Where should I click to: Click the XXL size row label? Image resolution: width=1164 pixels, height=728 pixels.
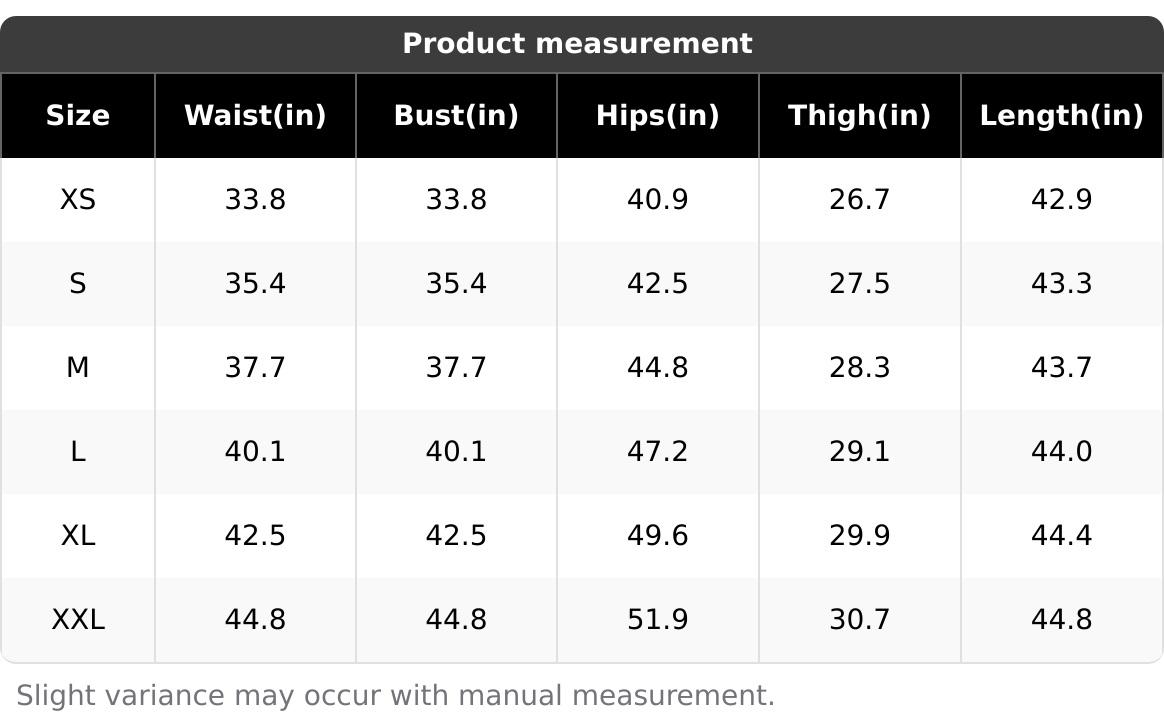coord(78,620)
